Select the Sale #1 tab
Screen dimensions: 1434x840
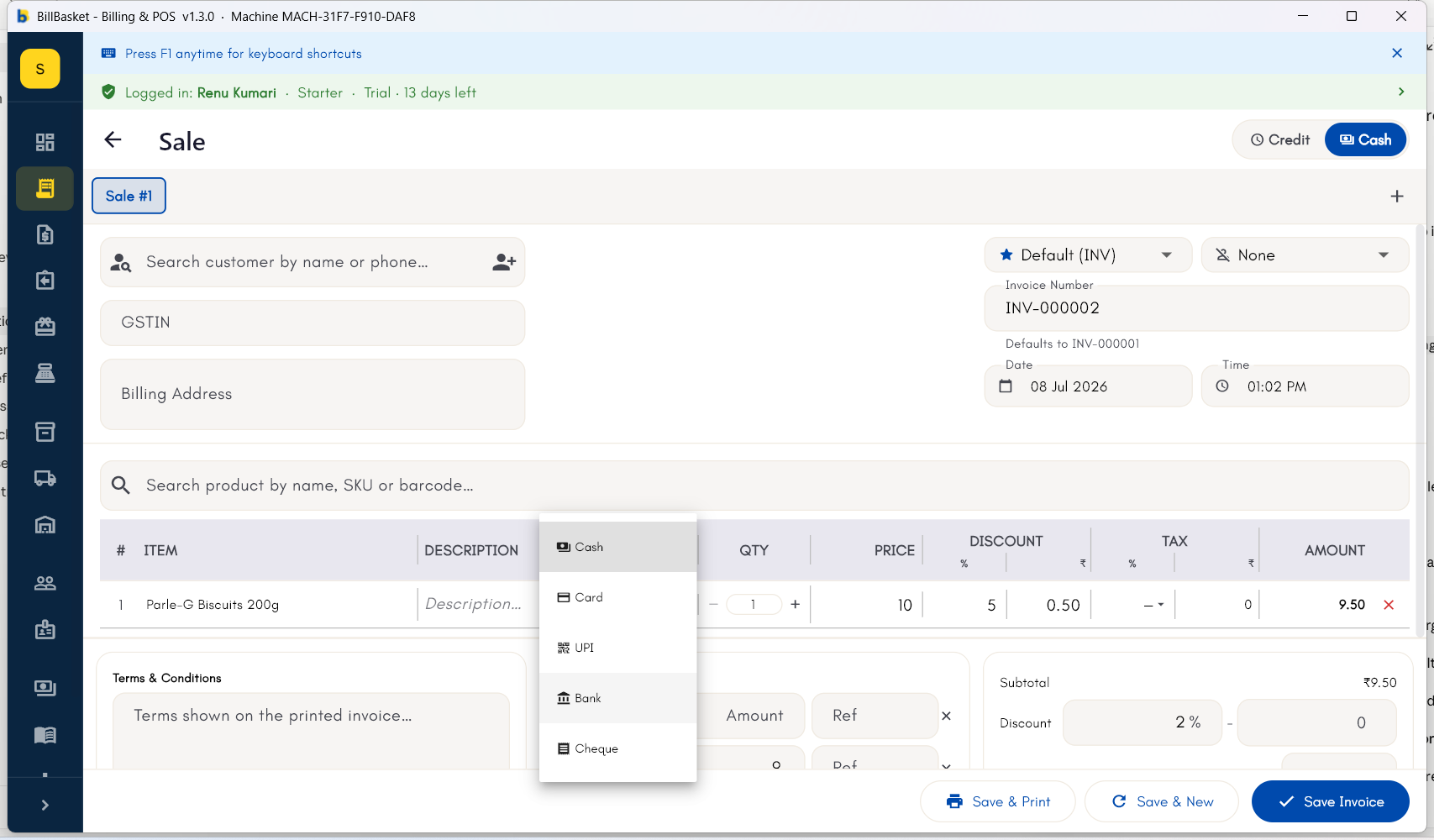pyautogui.click(x=129, y=196)
